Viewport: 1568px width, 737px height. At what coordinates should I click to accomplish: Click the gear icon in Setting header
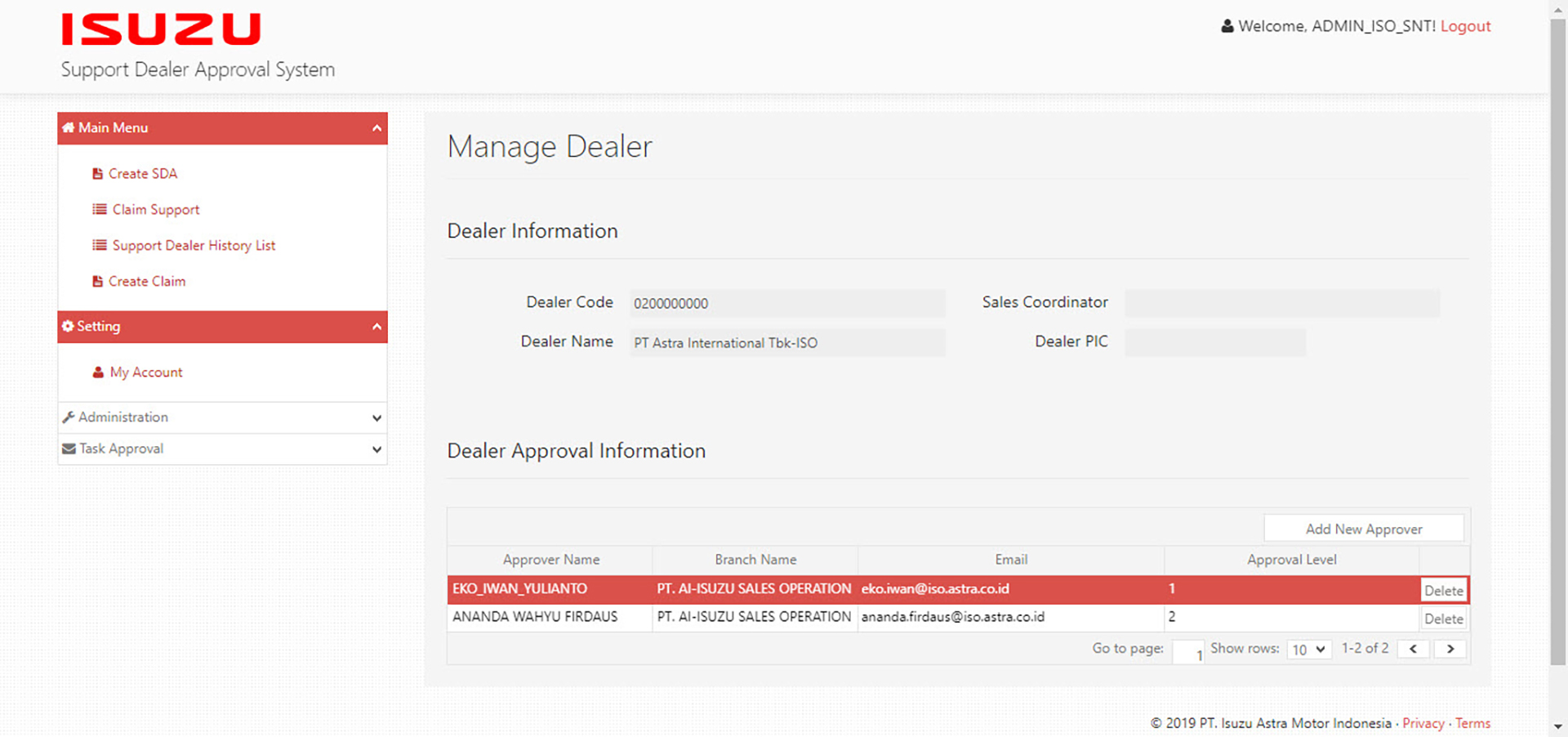[x=68, y=326]
